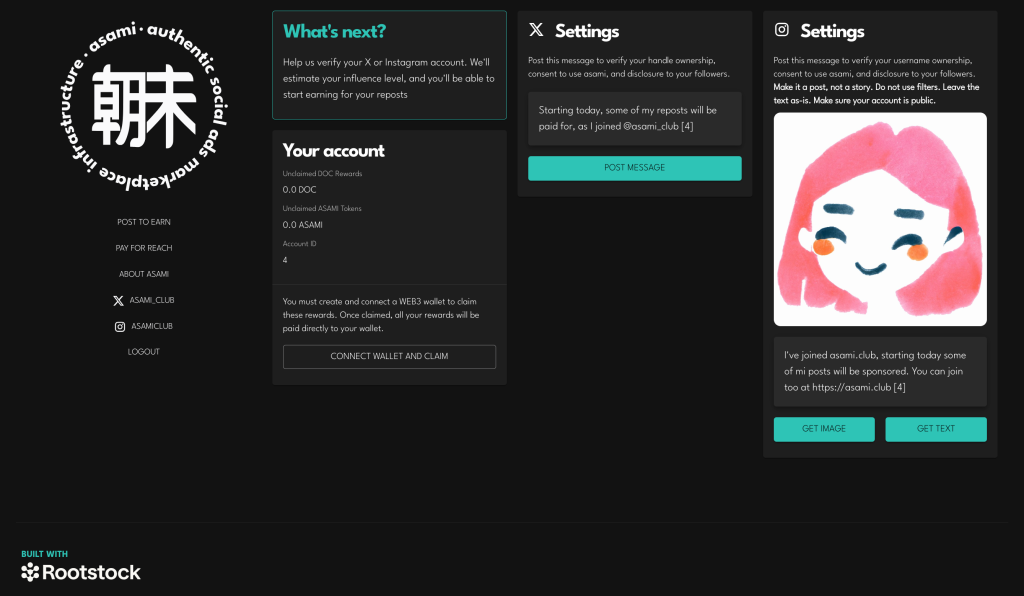Screen dimensions: 1024x596
Task: Select the Instagram caption text box
Action: pos(880,371)
